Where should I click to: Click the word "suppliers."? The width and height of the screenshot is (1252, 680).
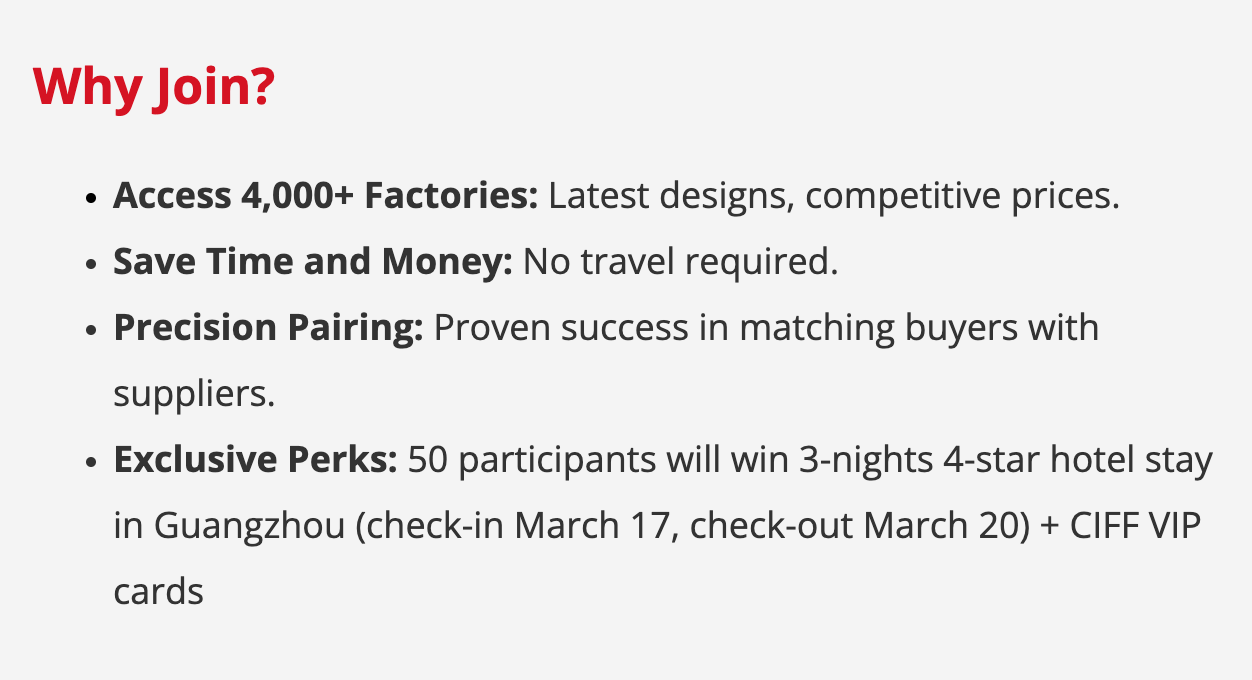(x=193, y=394)
